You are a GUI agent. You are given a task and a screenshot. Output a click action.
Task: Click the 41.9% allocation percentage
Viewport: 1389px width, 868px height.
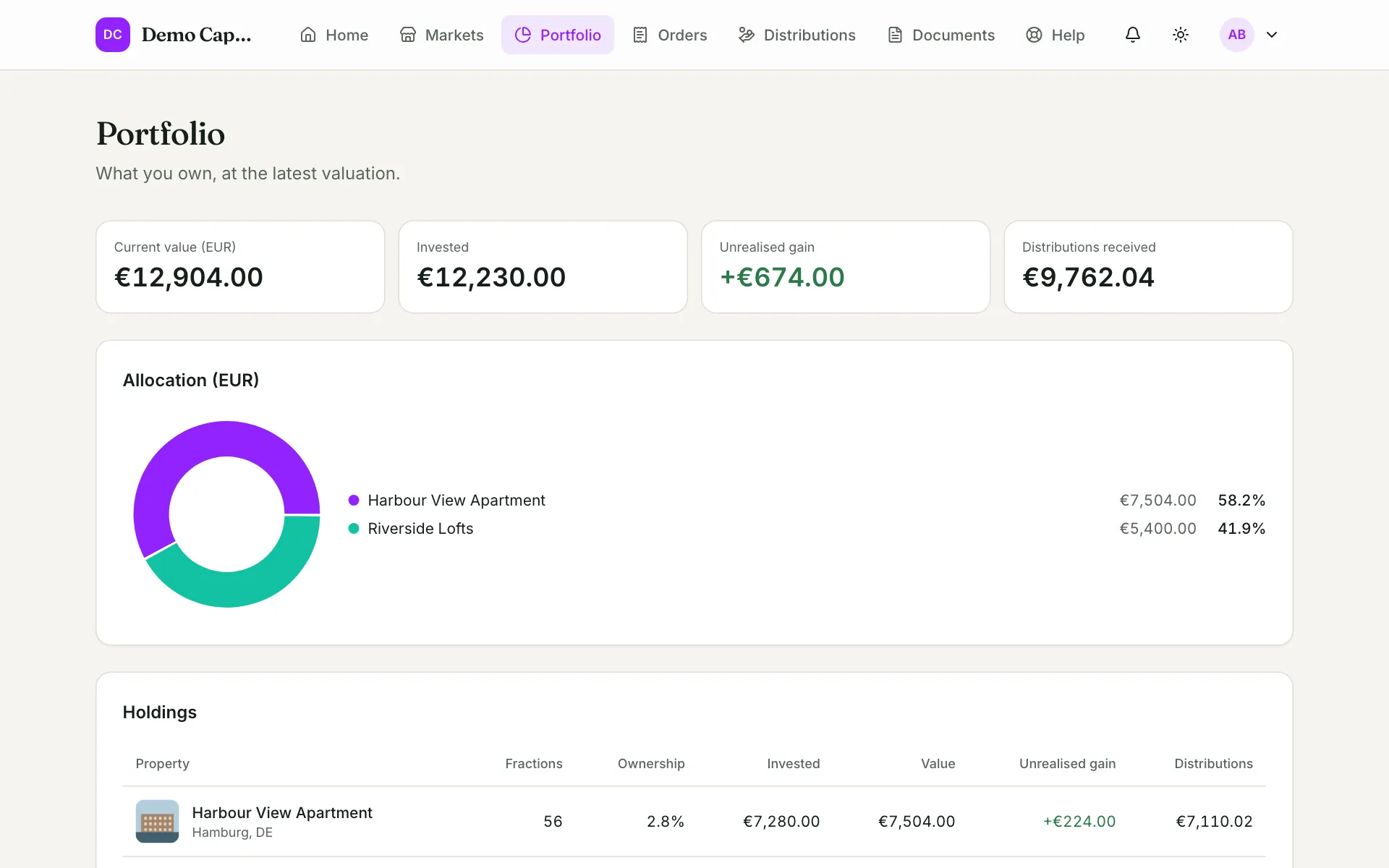[x=1241, y=529]
